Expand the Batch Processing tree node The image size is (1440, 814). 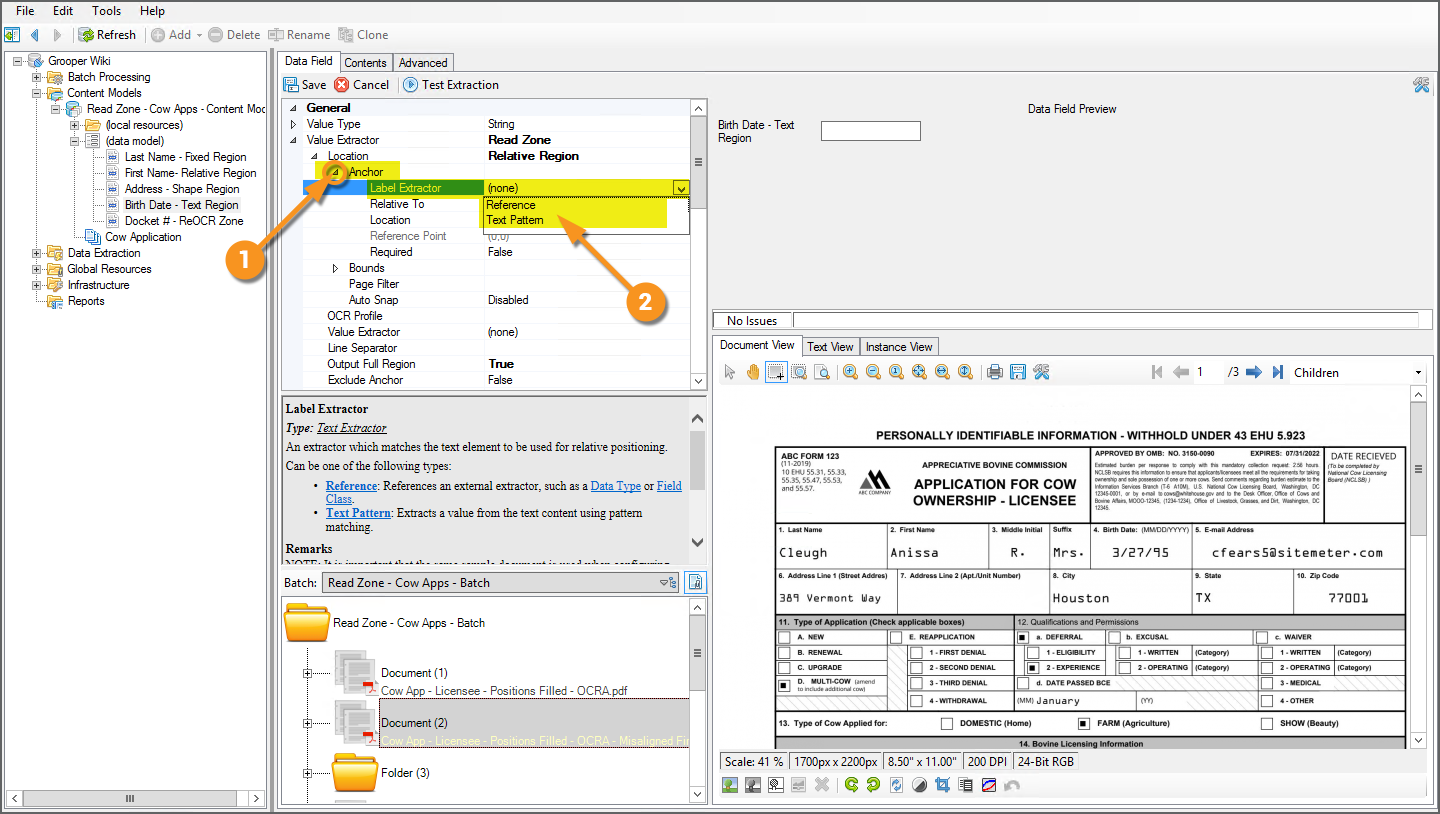tap(37, 77)
